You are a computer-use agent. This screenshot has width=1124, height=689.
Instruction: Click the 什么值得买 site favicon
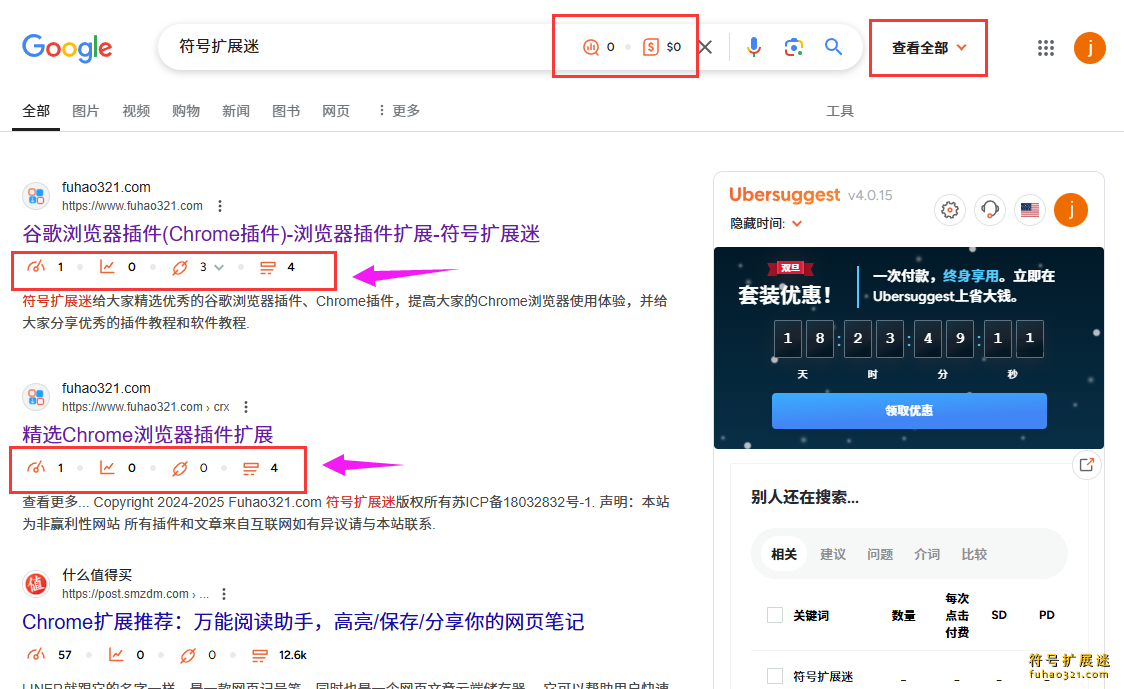(x=36, y=584)
